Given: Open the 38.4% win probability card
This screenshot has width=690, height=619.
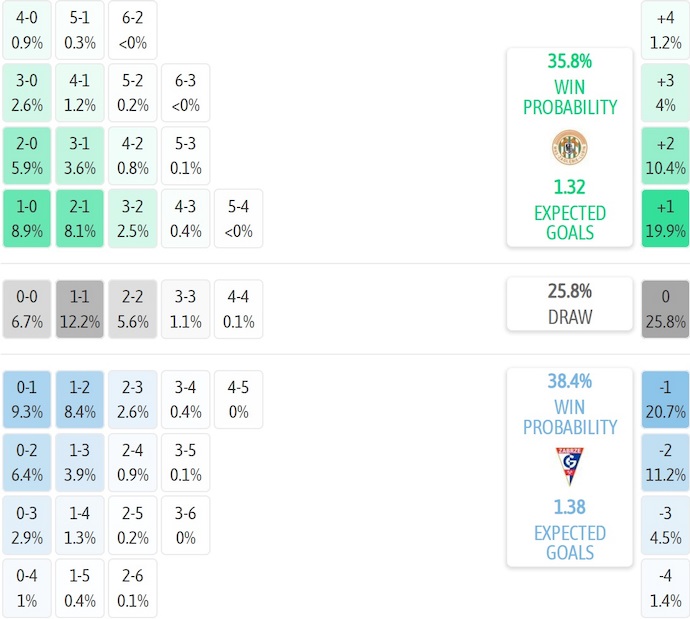Looking at the screenshot, I should (569, 467).
